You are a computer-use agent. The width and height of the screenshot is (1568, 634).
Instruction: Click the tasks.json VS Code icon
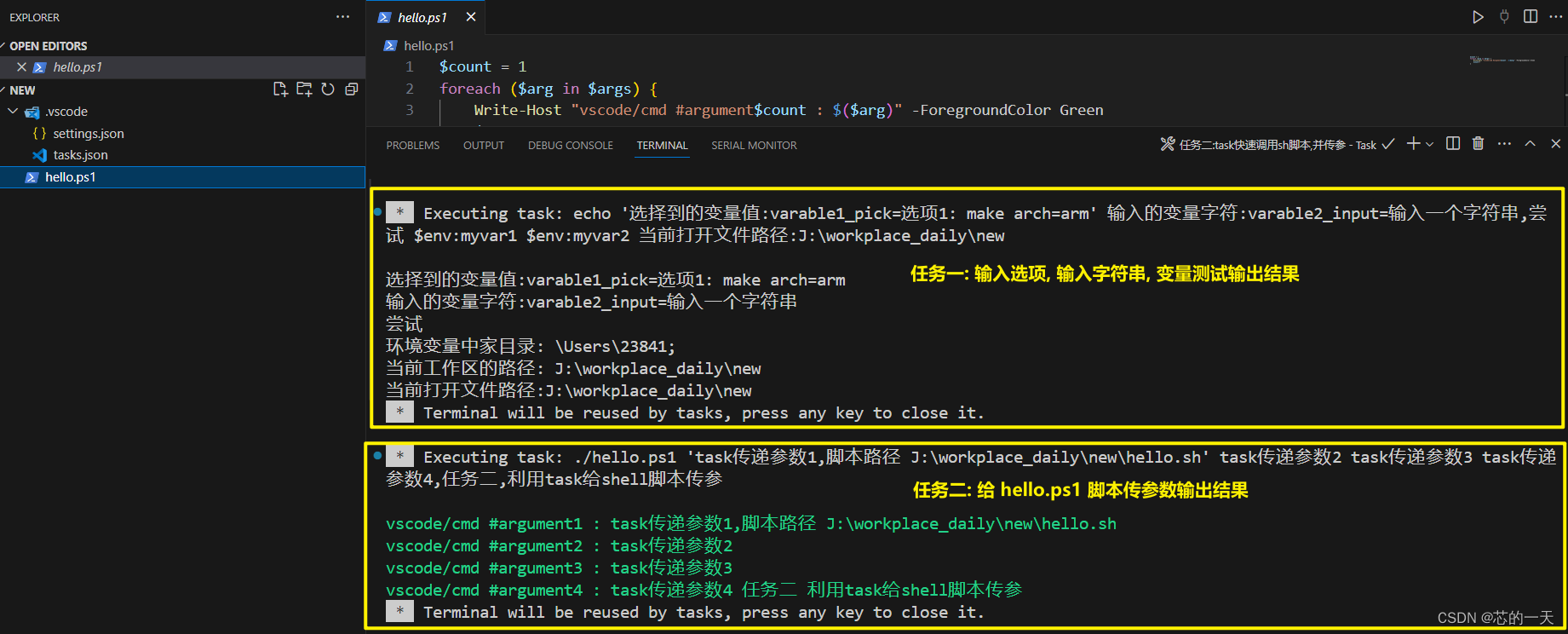click(39, 155)
